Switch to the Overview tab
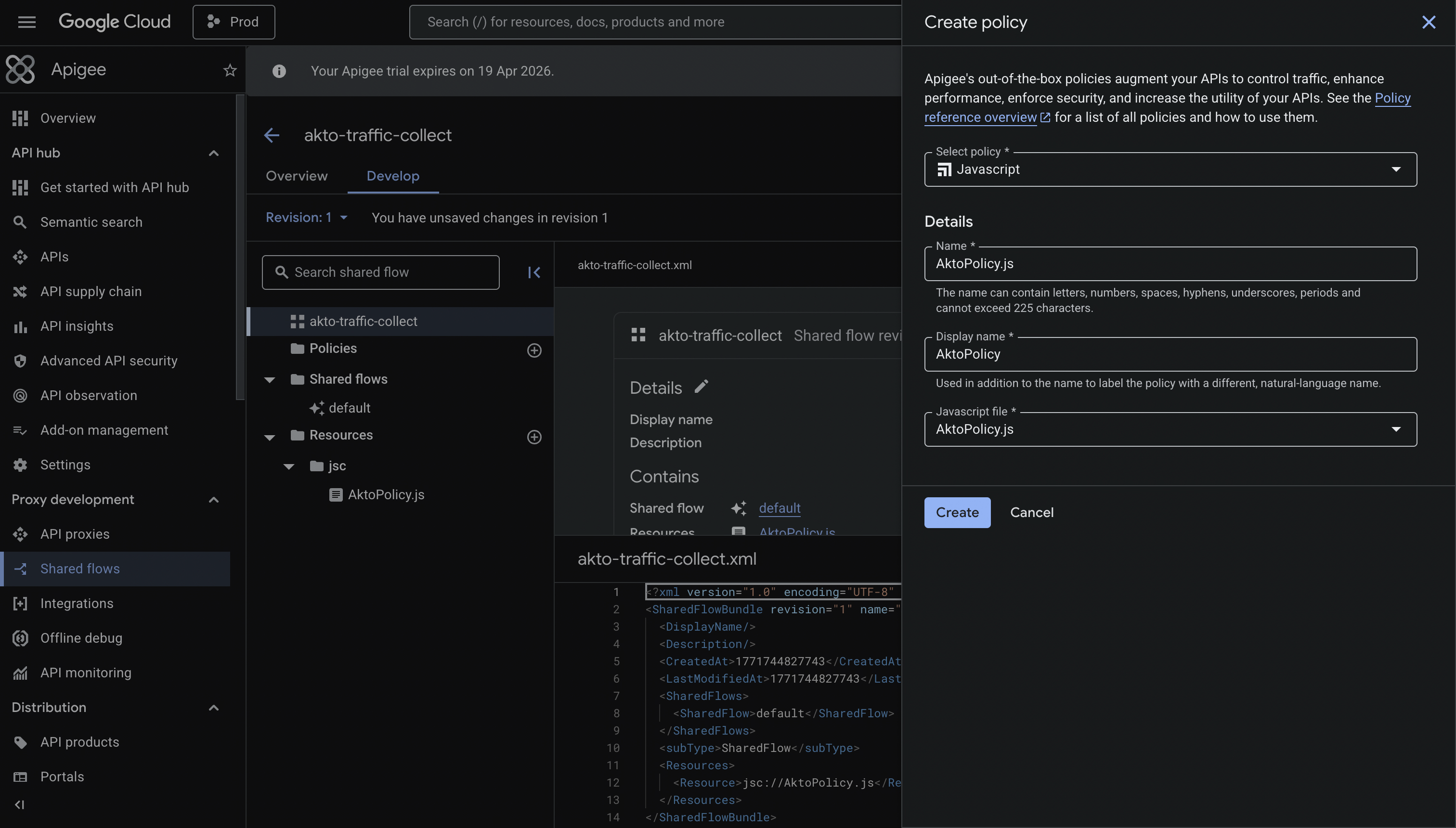Image resolution: width=1456 pixels, height=828 pixels. pyautogui.click(x=296, y=176)
